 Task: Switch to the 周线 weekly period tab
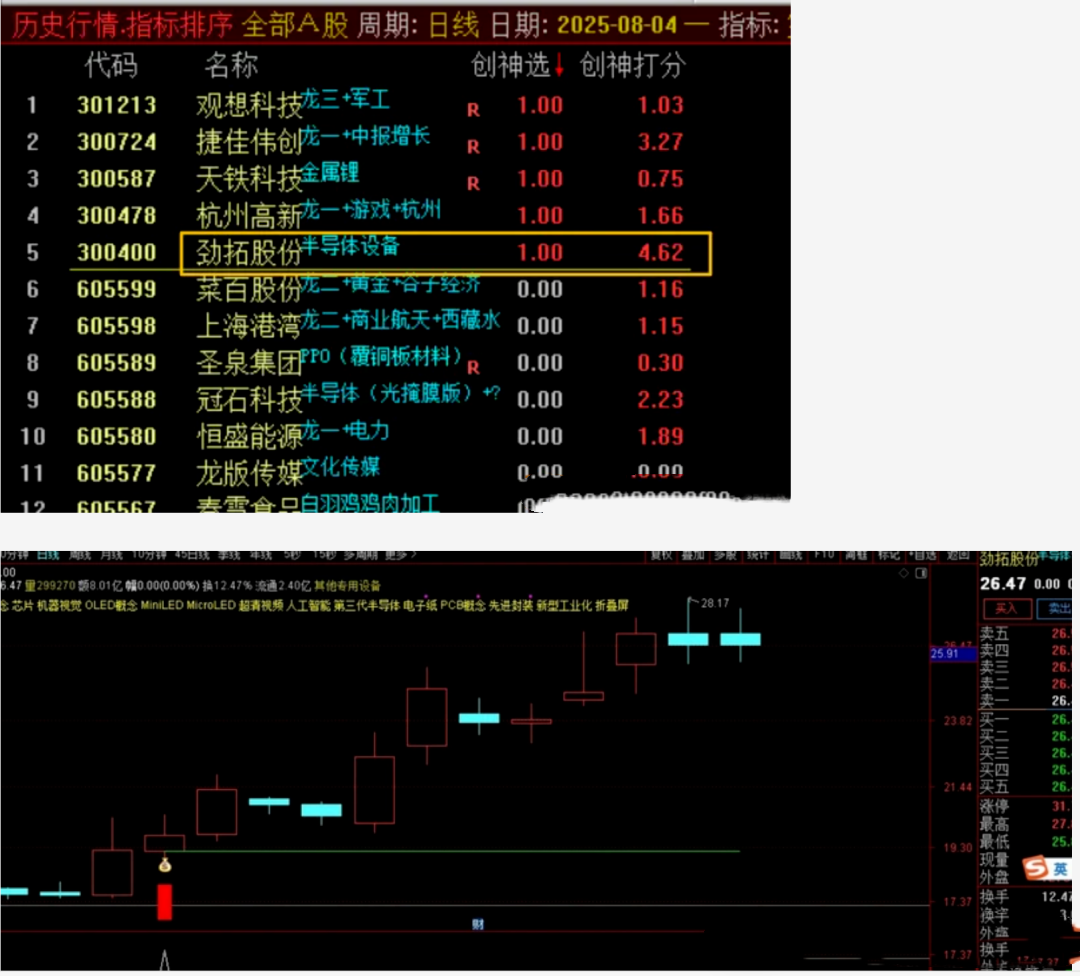click(78, 554)
